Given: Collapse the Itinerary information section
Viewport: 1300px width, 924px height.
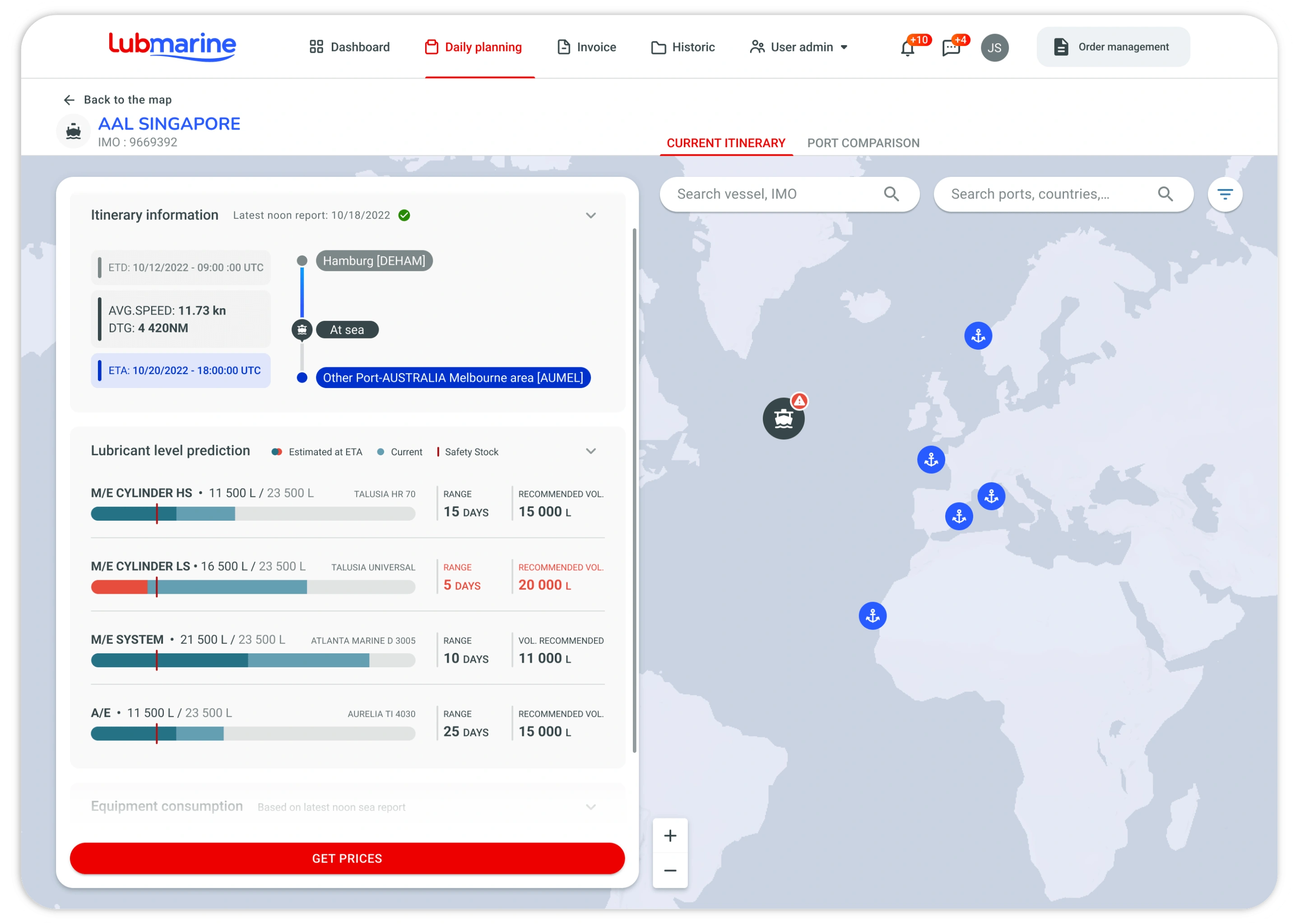Looking at the screenshot, I should [x=590, y=216].
